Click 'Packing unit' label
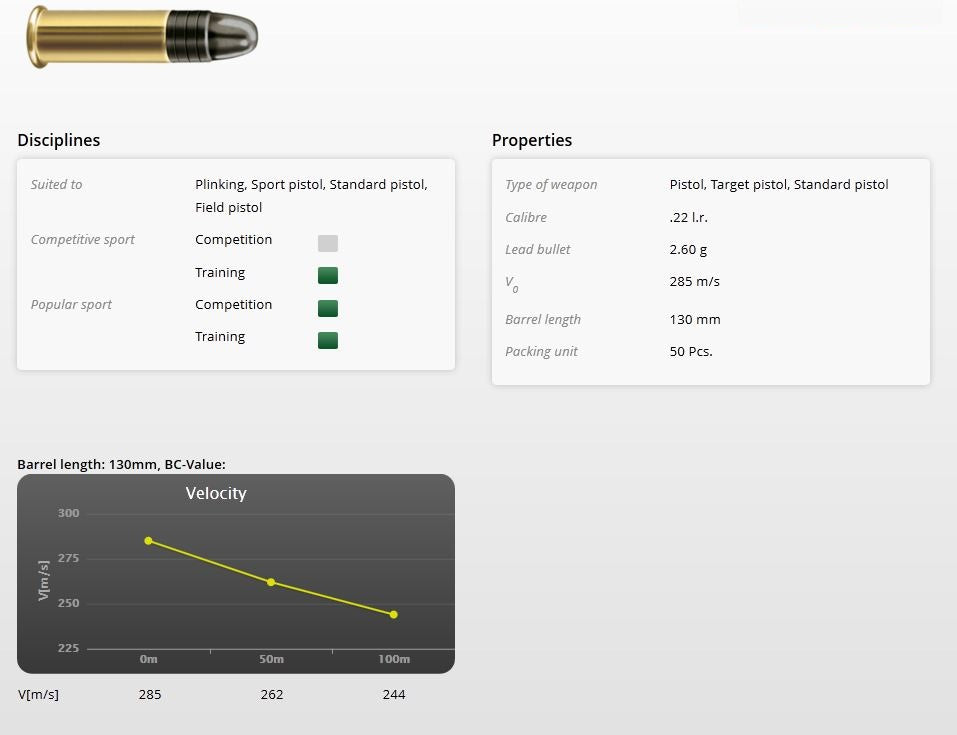 tap(541, 352)
